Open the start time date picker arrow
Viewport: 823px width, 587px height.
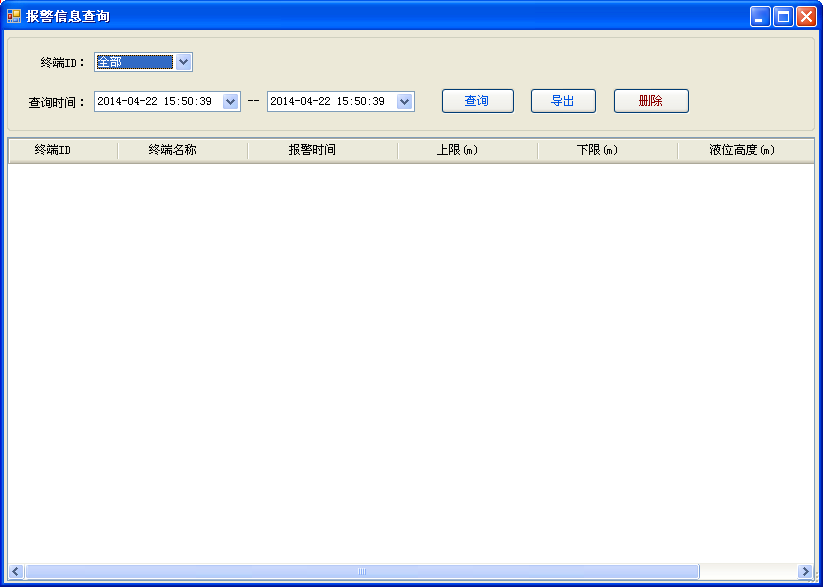pyautogui.click(x=230, y=101)
